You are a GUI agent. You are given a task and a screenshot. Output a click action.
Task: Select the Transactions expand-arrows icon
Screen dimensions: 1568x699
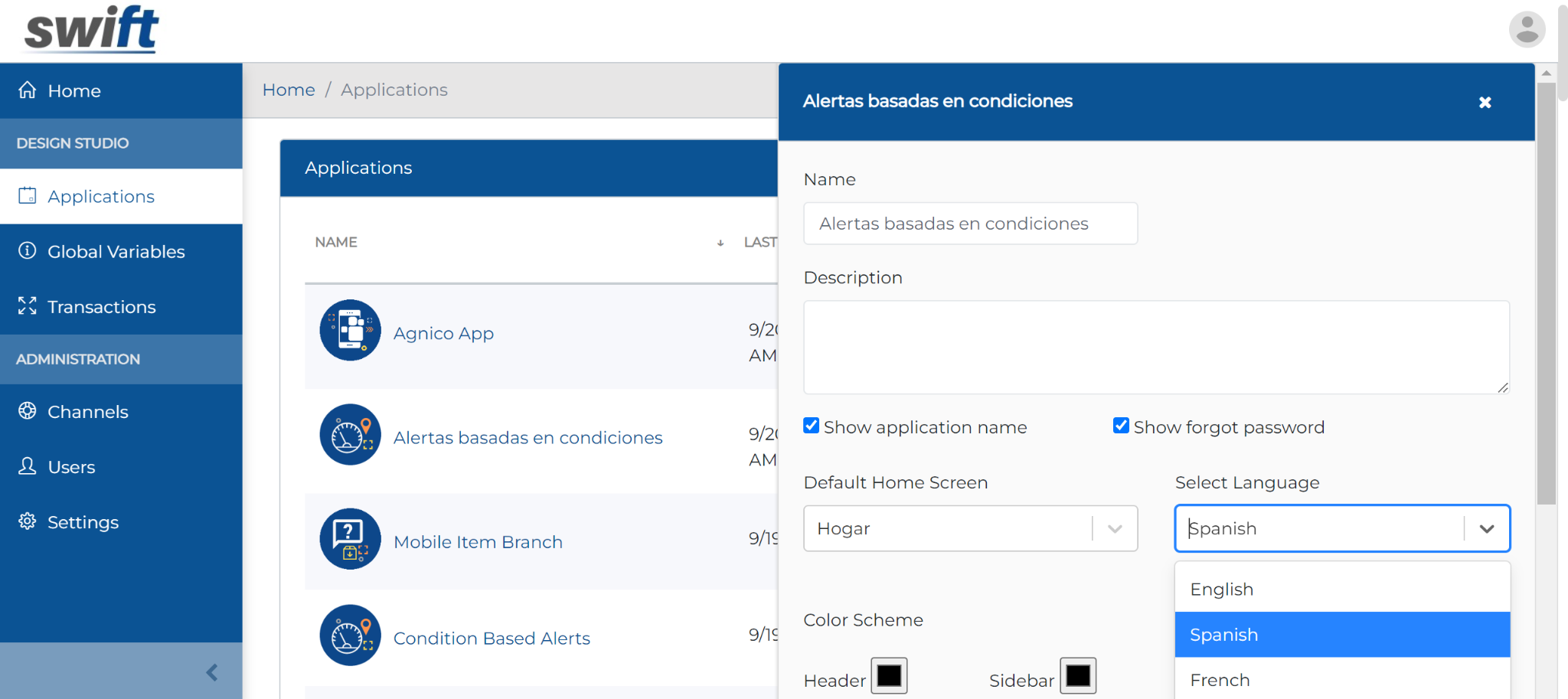click(x=27, y=305)
